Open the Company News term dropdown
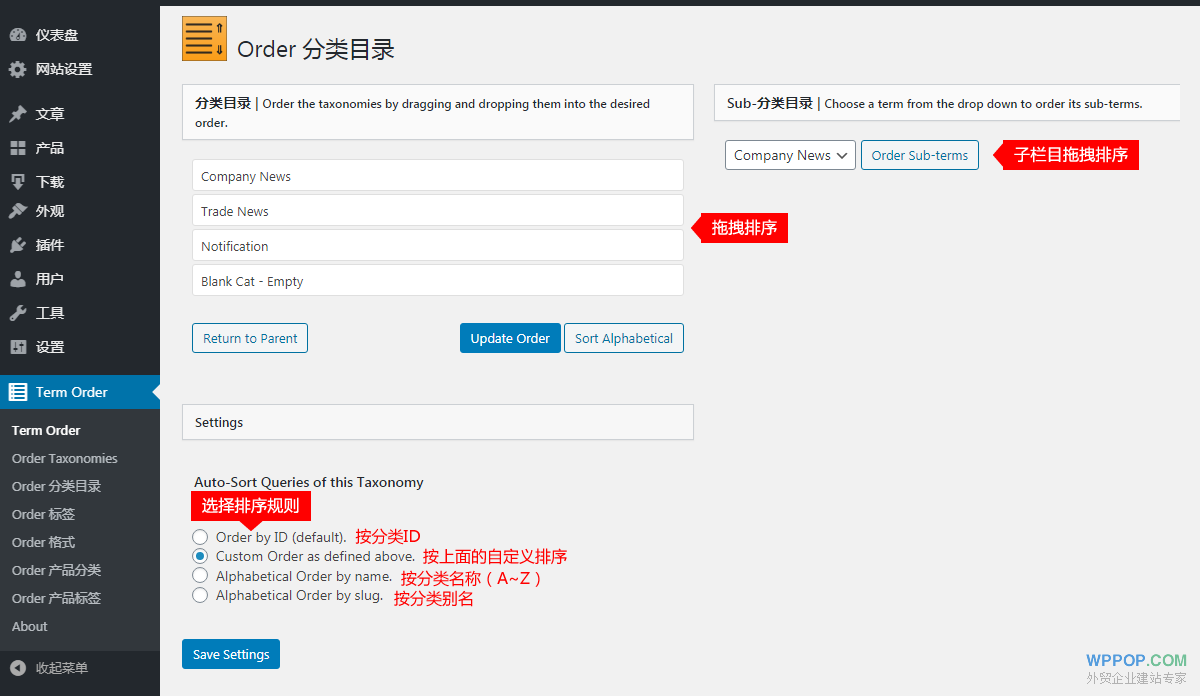The width and height of the screenshot is (1200, 696). pyautogui.click(x=790, y=155)
